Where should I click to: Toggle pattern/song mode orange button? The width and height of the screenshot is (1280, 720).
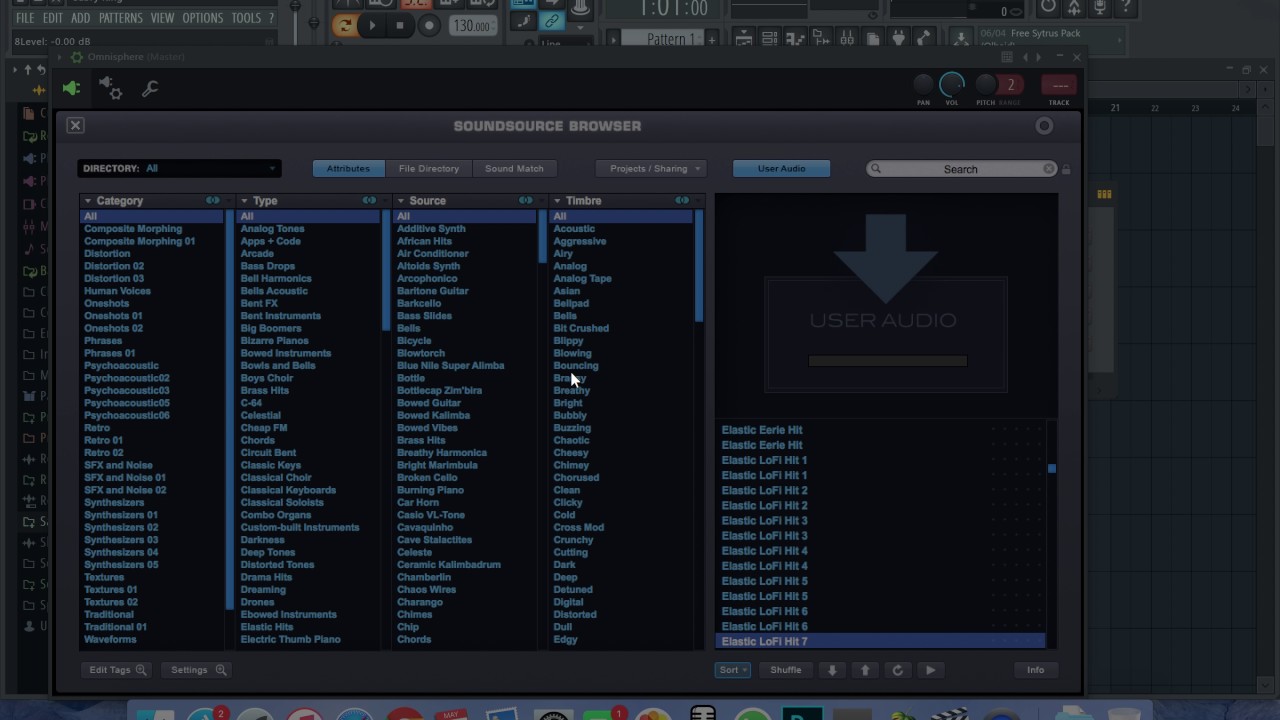point(345,26)
